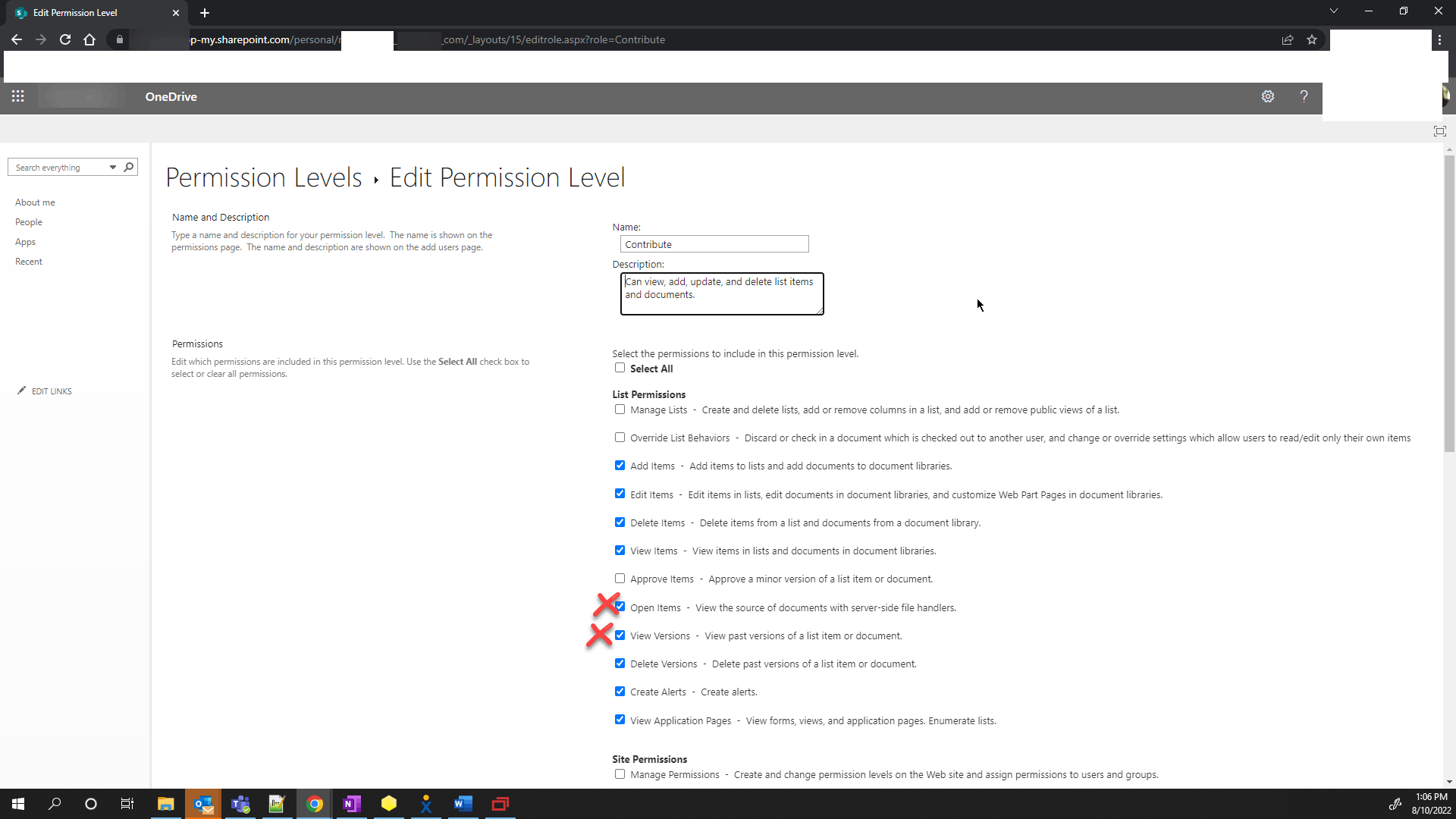Open the help question mark
1456x819 pixels.
(x=1304, y=96)
